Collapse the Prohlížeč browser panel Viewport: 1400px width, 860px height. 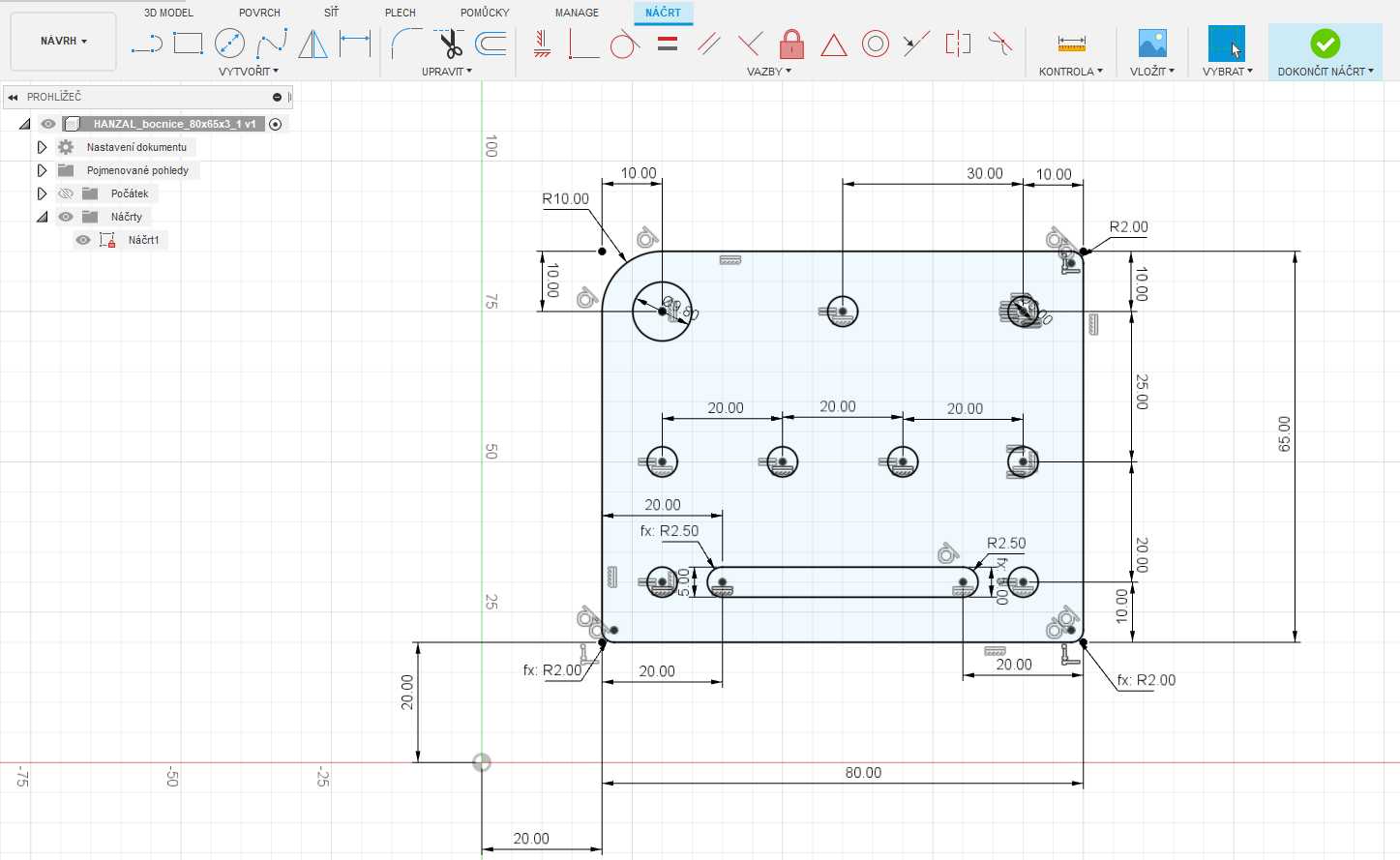(x=13, y=97)
